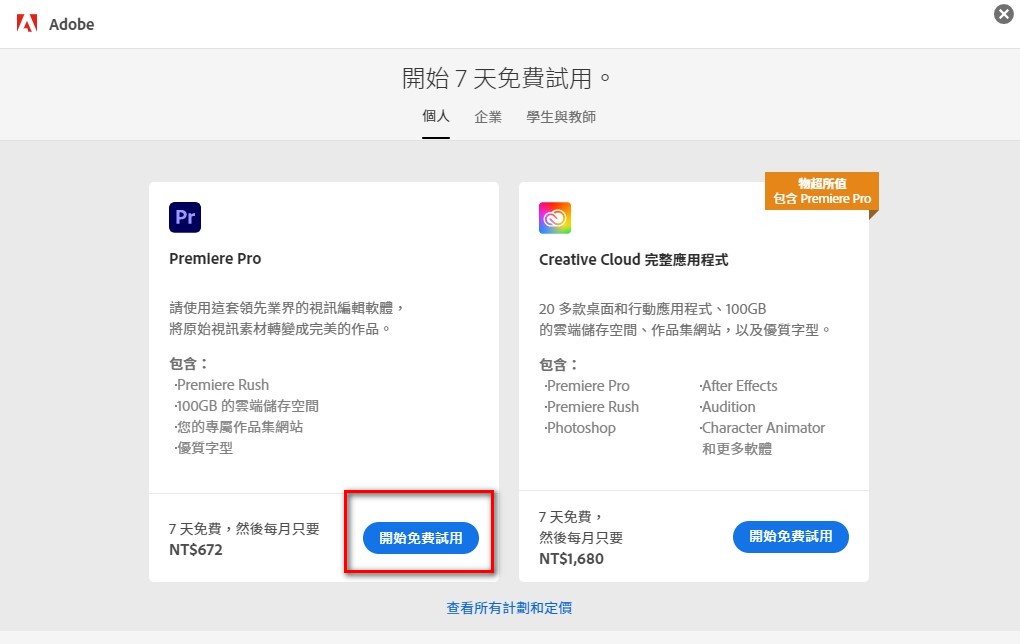
Task: Click the NT$672 price text
Action: pyautogui.click(x=196, y=550)
